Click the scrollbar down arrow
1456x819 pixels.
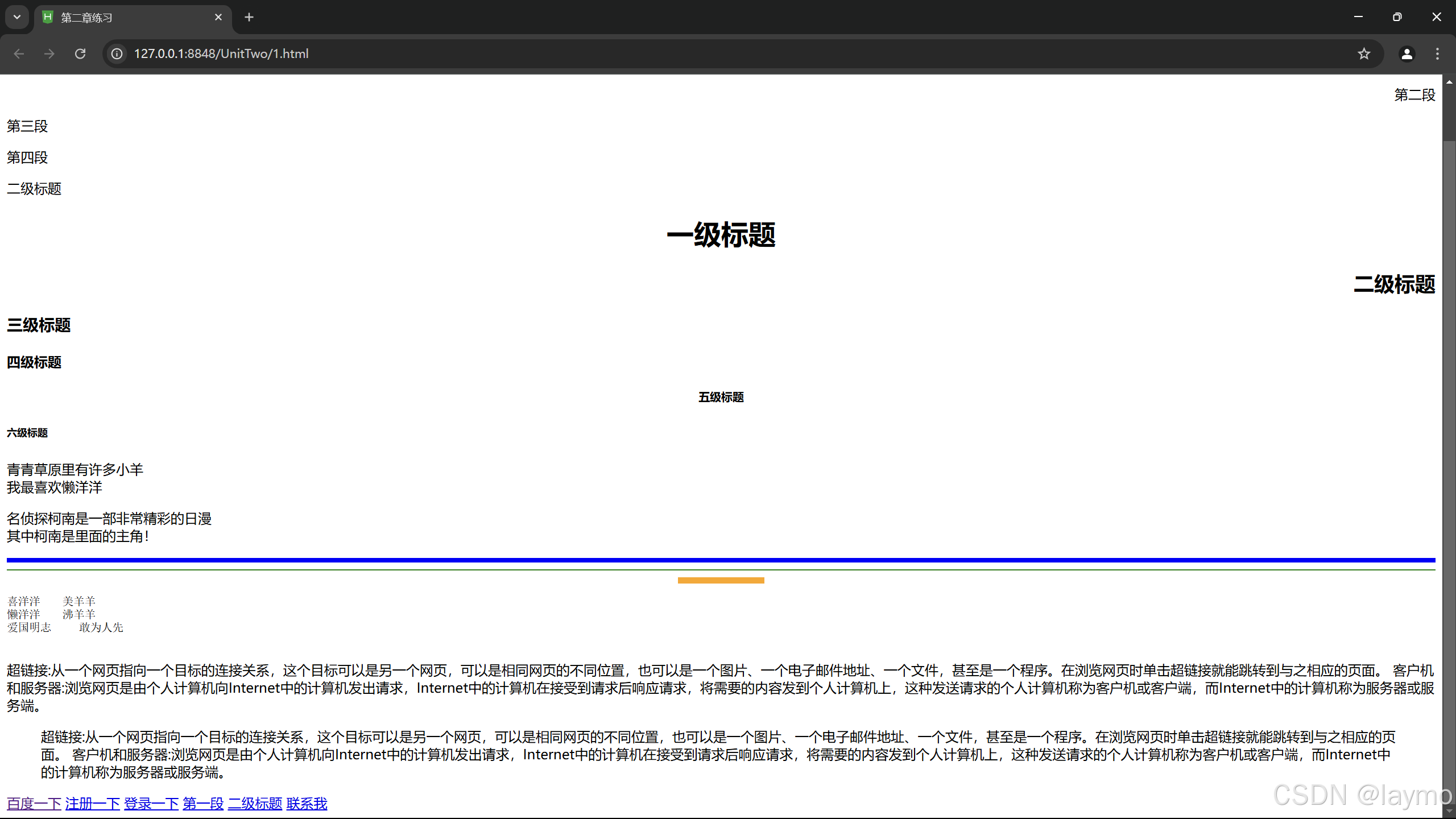click(x=1449, y=811)
